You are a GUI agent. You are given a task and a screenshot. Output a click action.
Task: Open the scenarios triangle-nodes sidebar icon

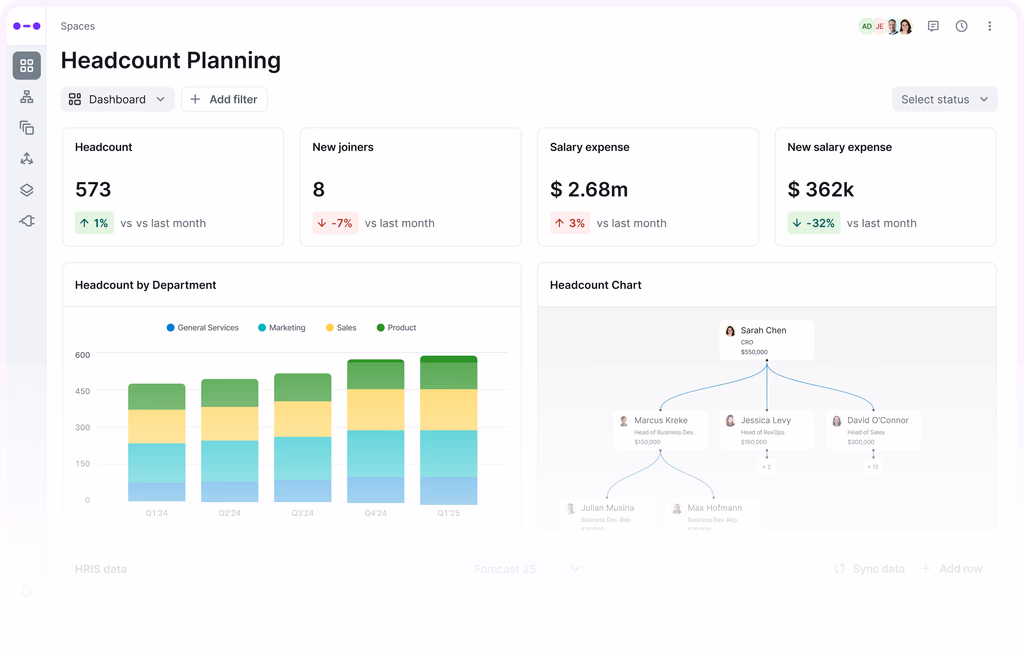(27, 159)
